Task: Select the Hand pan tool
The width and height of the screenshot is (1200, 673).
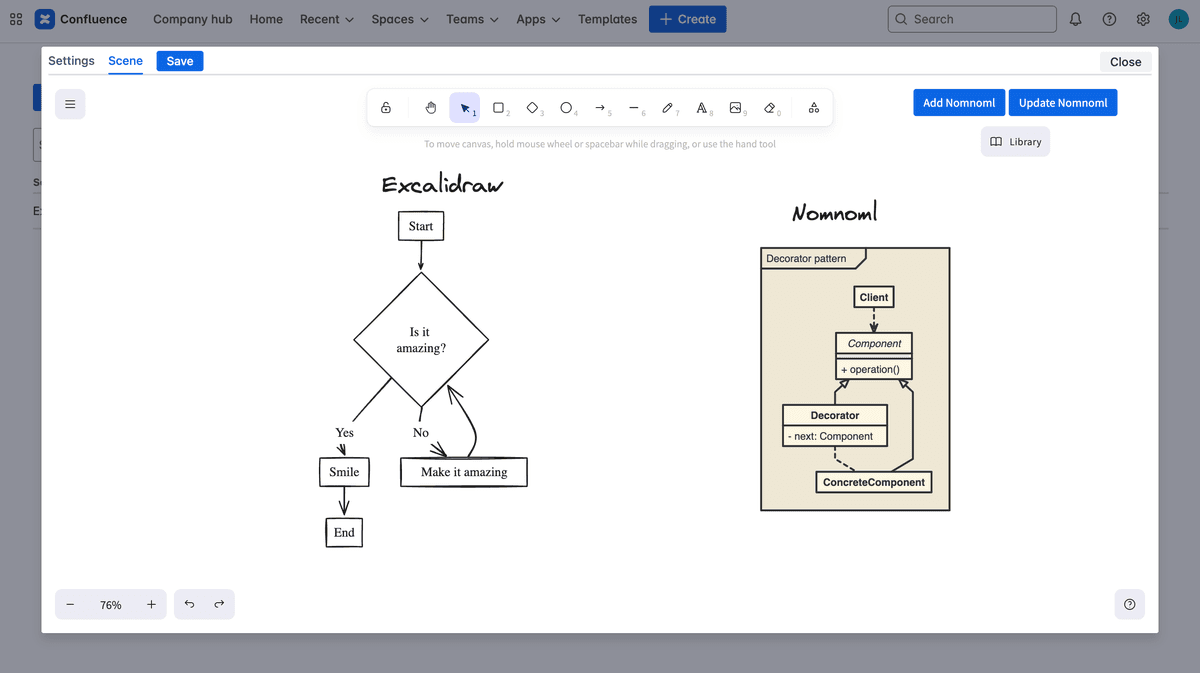Action: click(431, 108)
